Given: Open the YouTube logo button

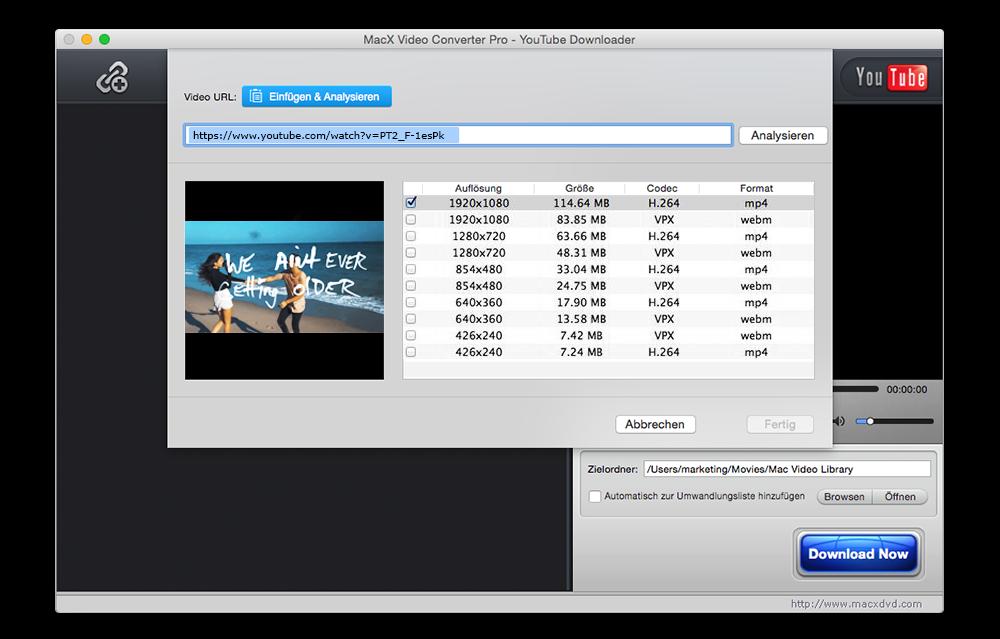Looking at the screenshot, I should point(891,78).
